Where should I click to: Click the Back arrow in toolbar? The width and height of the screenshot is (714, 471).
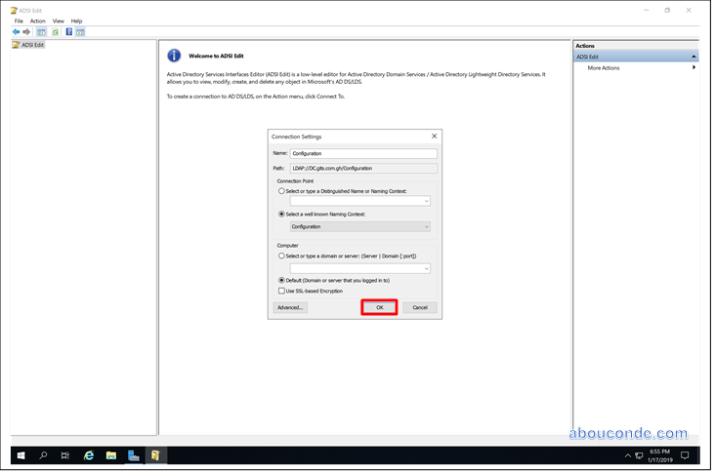click(16, 32)
